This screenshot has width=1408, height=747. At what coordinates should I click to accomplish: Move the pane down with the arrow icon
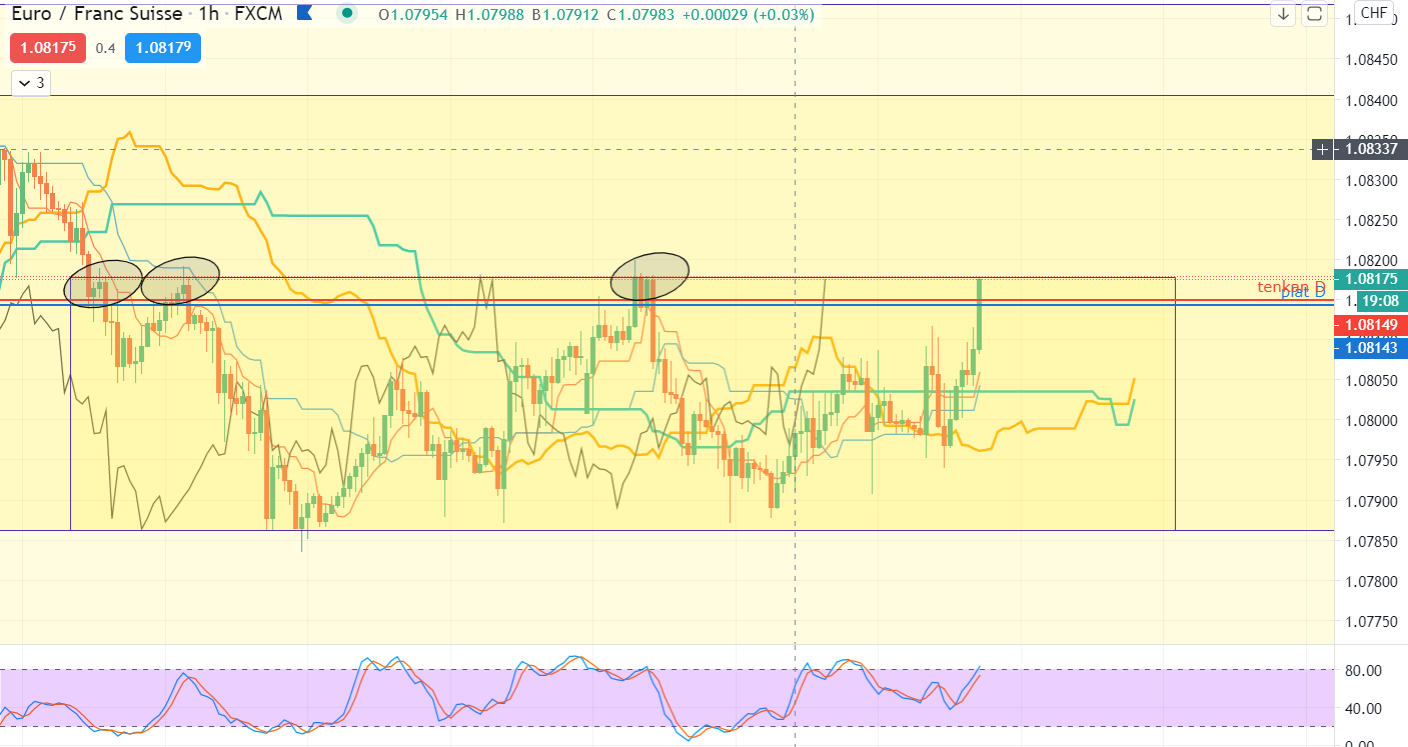click(x=1284, y=14)
